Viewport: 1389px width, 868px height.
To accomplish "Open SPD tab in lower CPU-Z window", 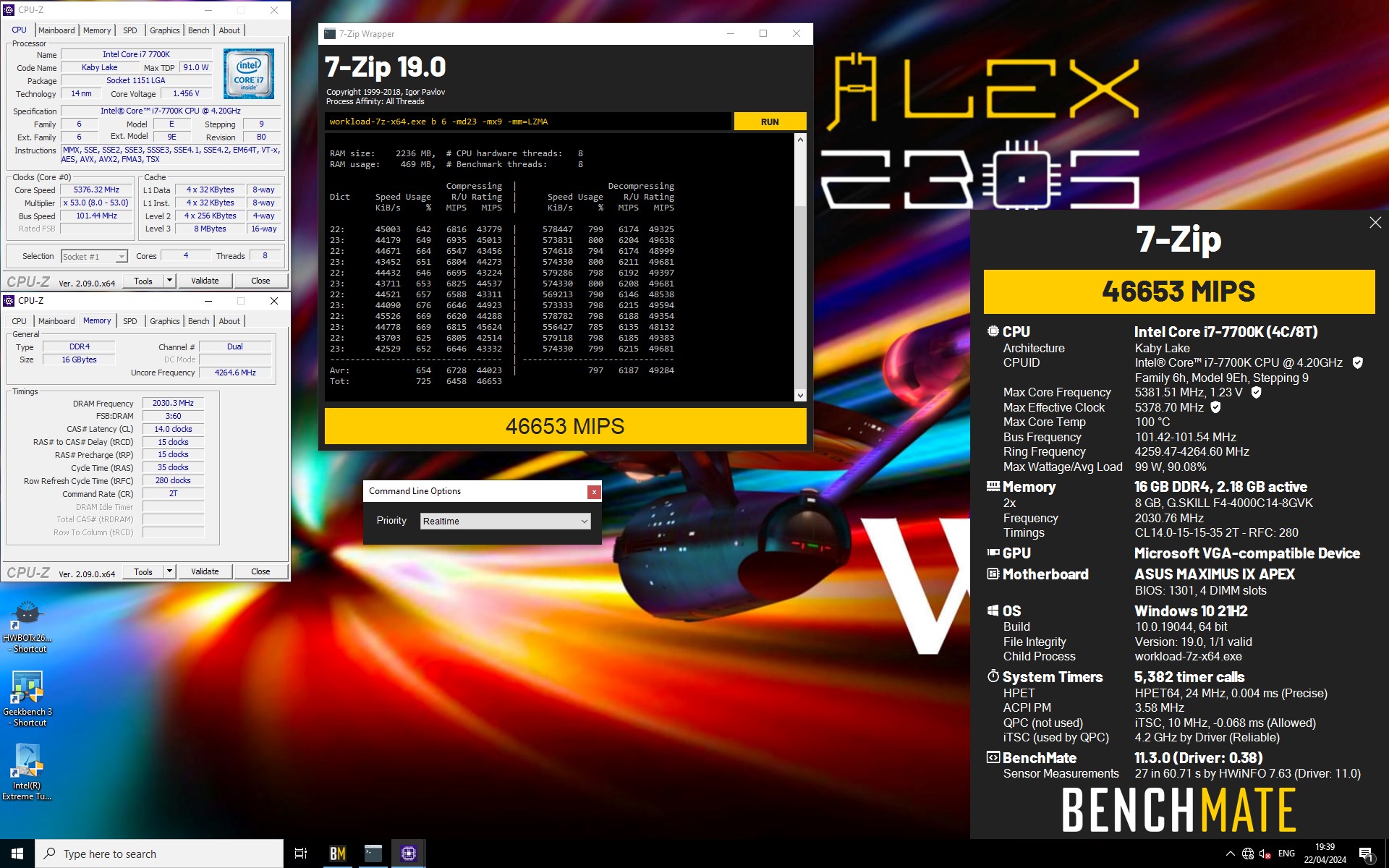I will tap(130, 321).
